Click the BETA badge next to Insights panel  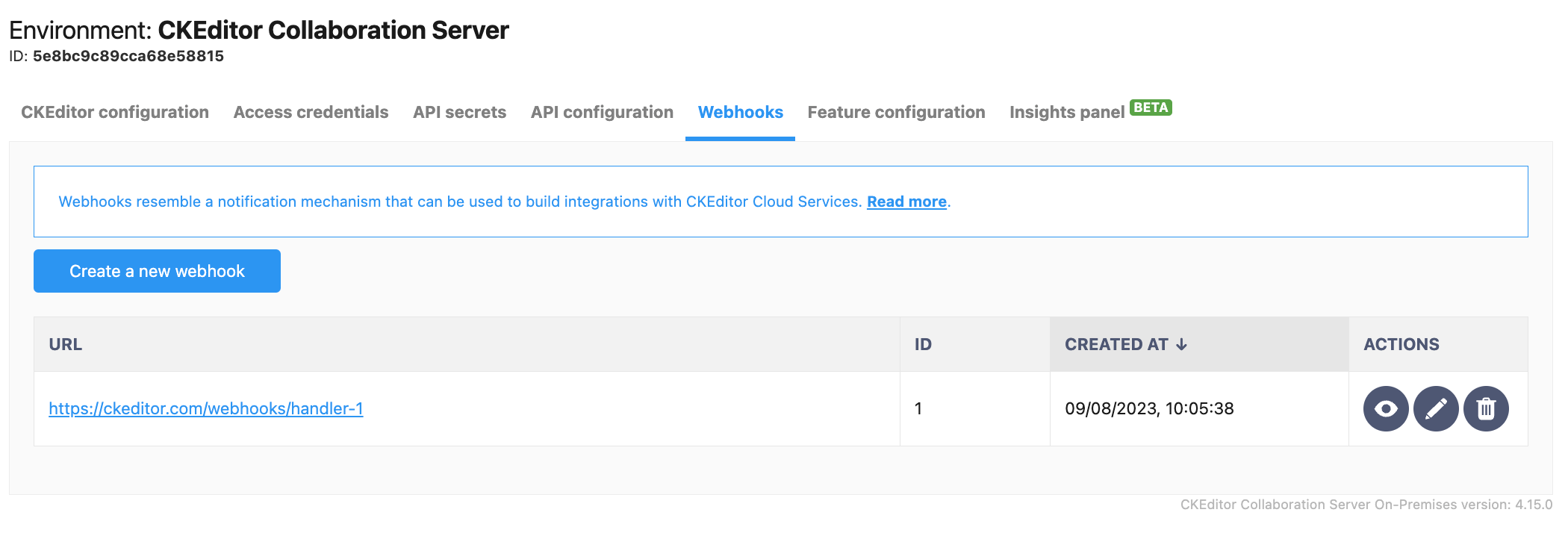(x=1151, y=107)
